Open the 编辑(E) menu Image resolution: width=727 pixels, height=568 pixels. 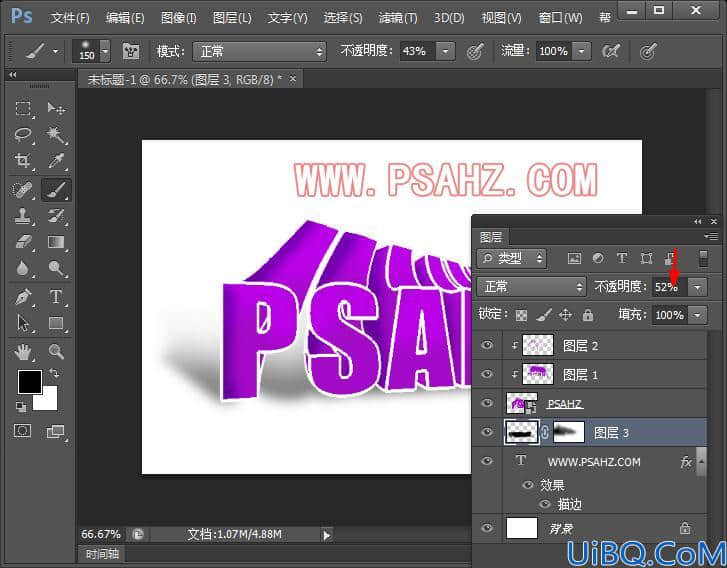point(125,18)
